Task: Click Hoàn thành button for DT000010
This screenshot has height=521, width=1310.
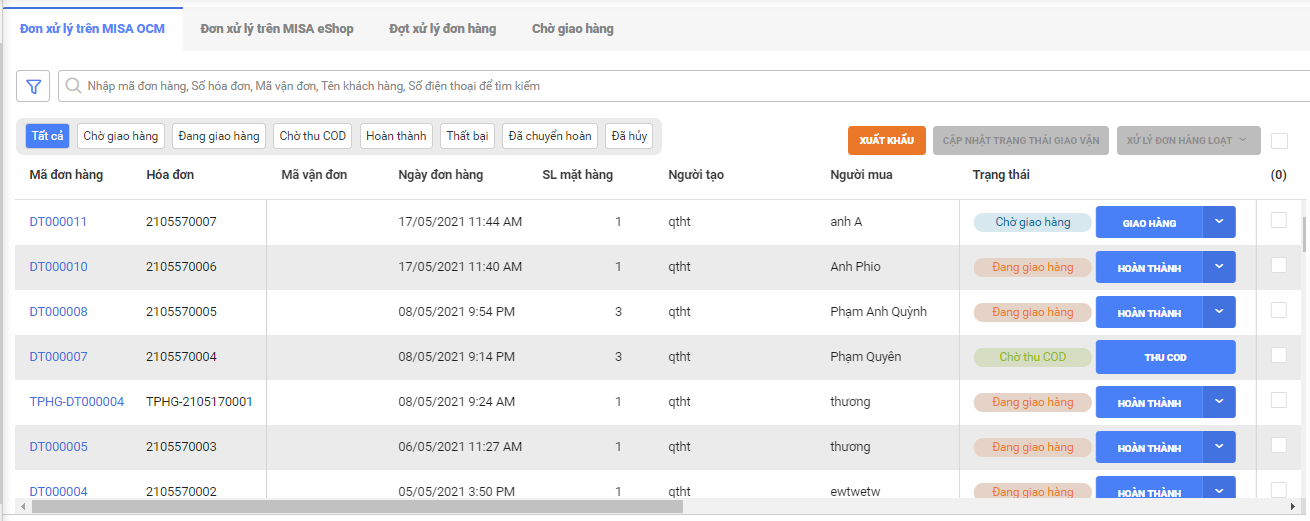Action: pos(1149,267)
